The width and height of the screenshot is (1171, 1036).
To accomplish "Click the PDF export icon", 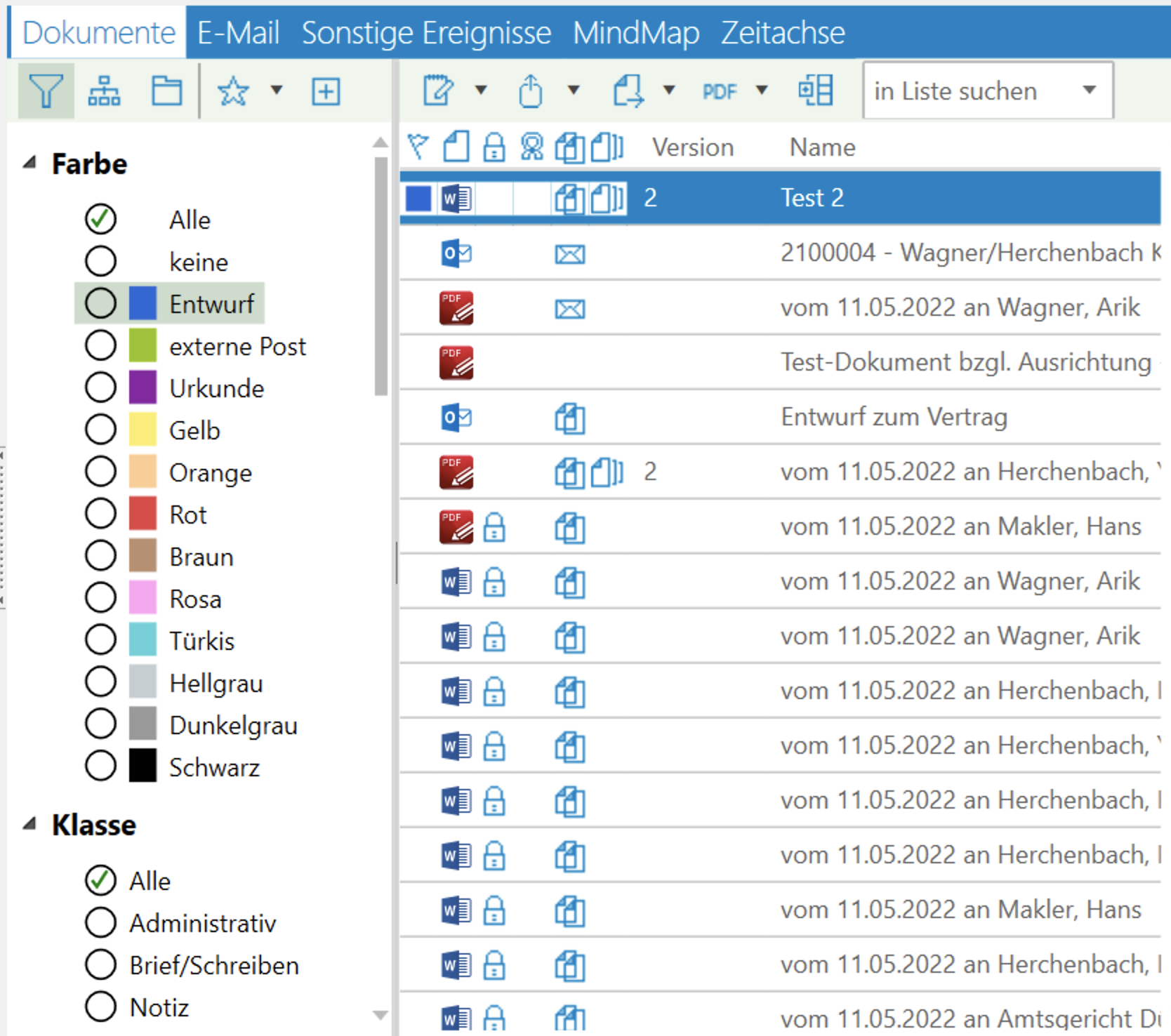I will [x=720, y=91].
